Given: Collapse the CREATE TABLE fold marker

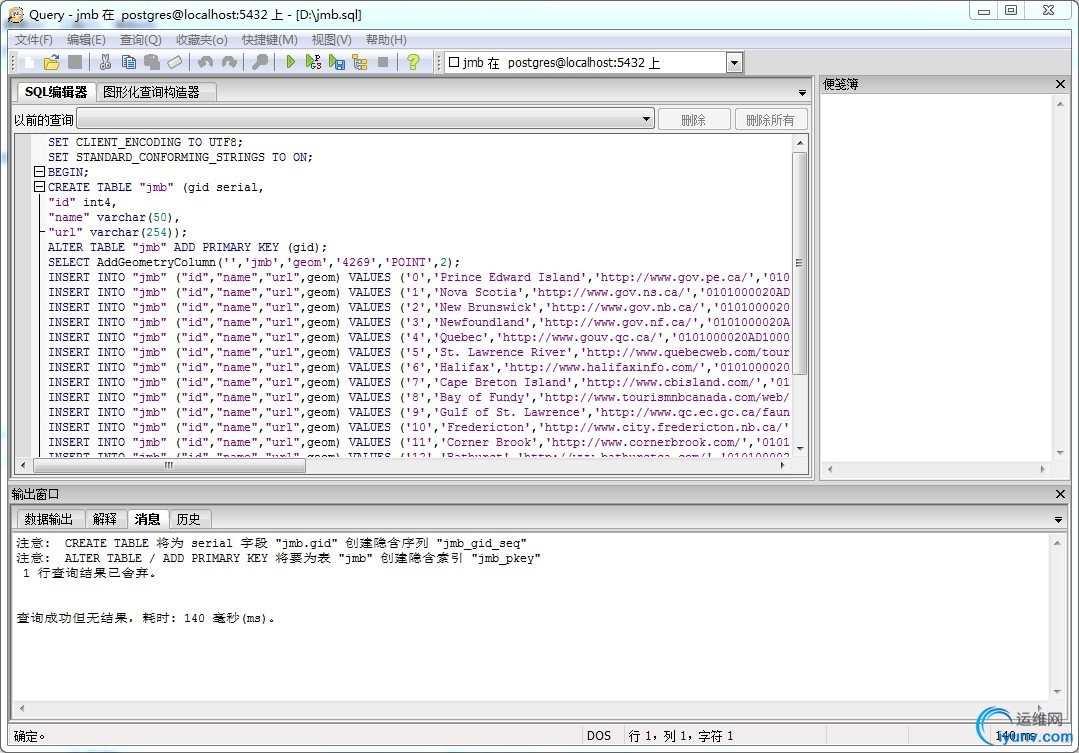Looking at the screenshot, I should [40, 187].
